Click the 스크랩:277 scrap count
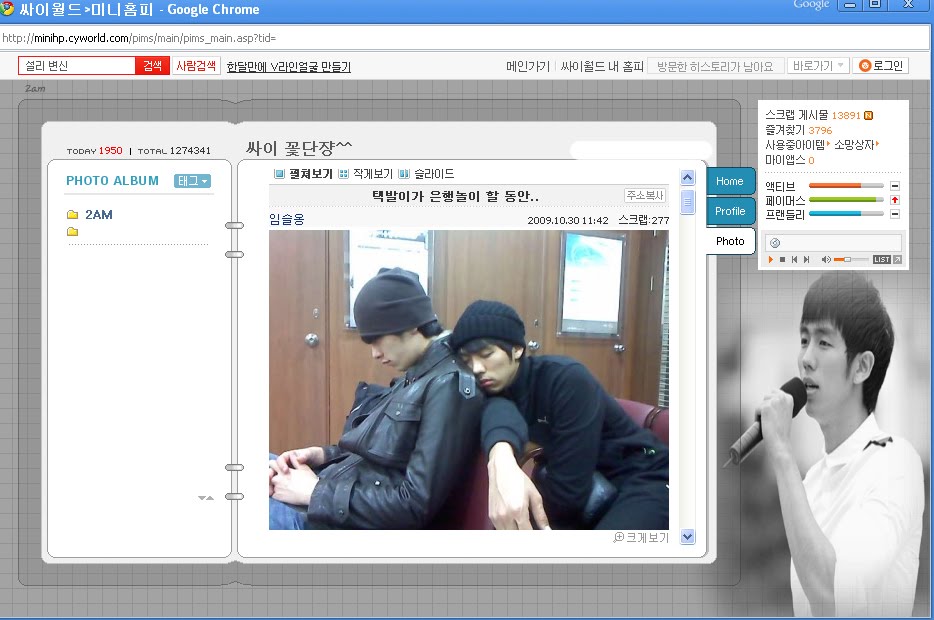Image resolution: width=934 pixels, height=620 pixels. 643,220
